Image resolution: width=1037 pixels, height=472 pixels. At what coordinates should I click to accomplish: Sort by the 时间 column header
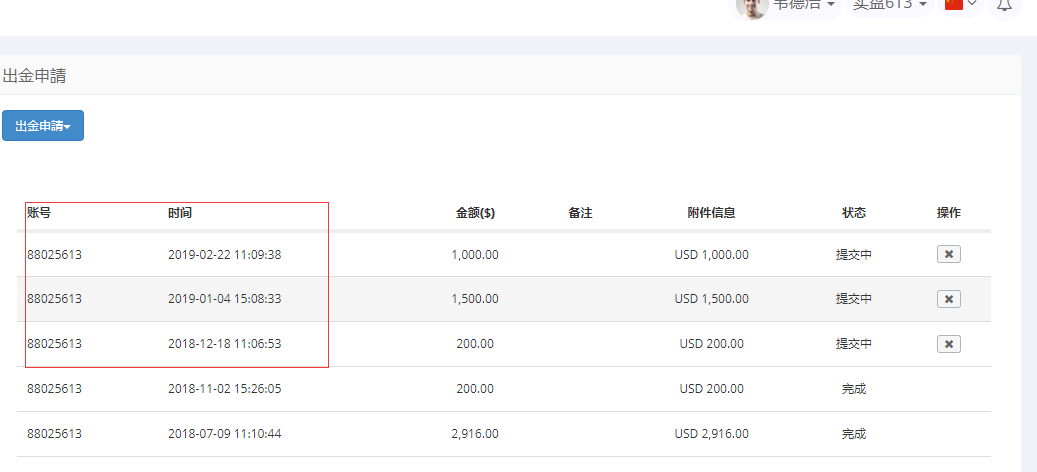[x=180, y=213]
